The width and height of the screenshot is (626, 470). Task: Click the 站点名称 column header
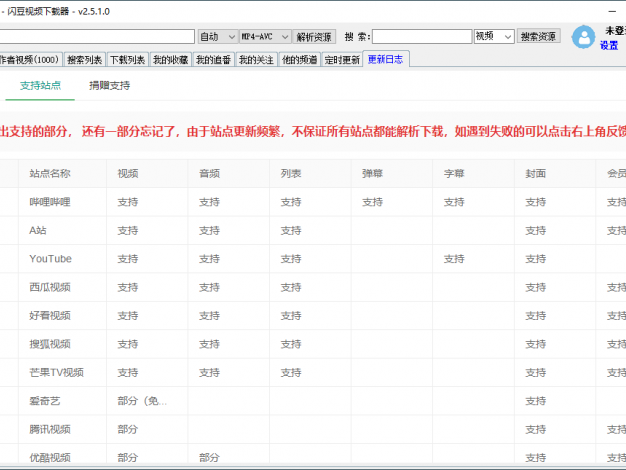[62, 174]
